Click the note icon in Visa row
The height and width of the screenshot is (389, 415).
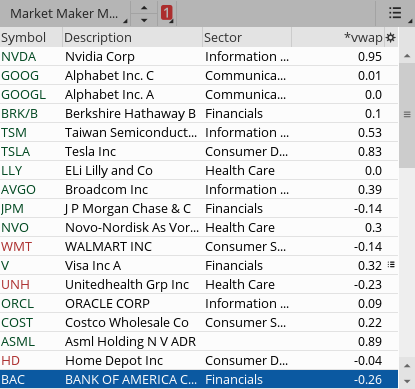point(391,265)
